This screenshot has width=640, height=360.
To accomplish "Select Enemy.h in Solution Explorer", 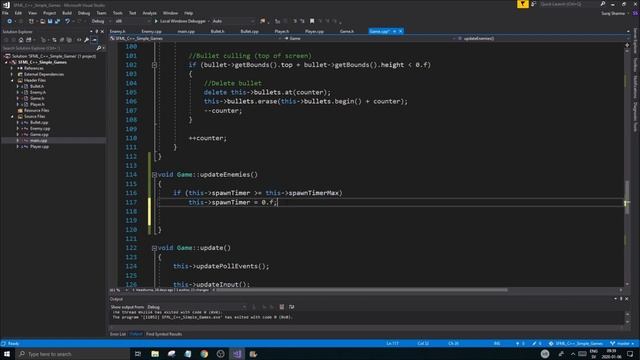I will tap(38, 92).
